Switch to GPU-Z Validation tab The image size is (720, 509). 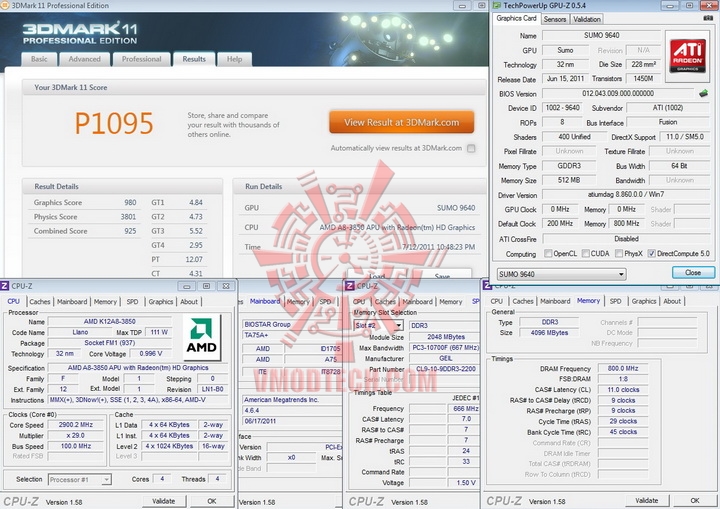pyautogui.click(x=587, y=19)
